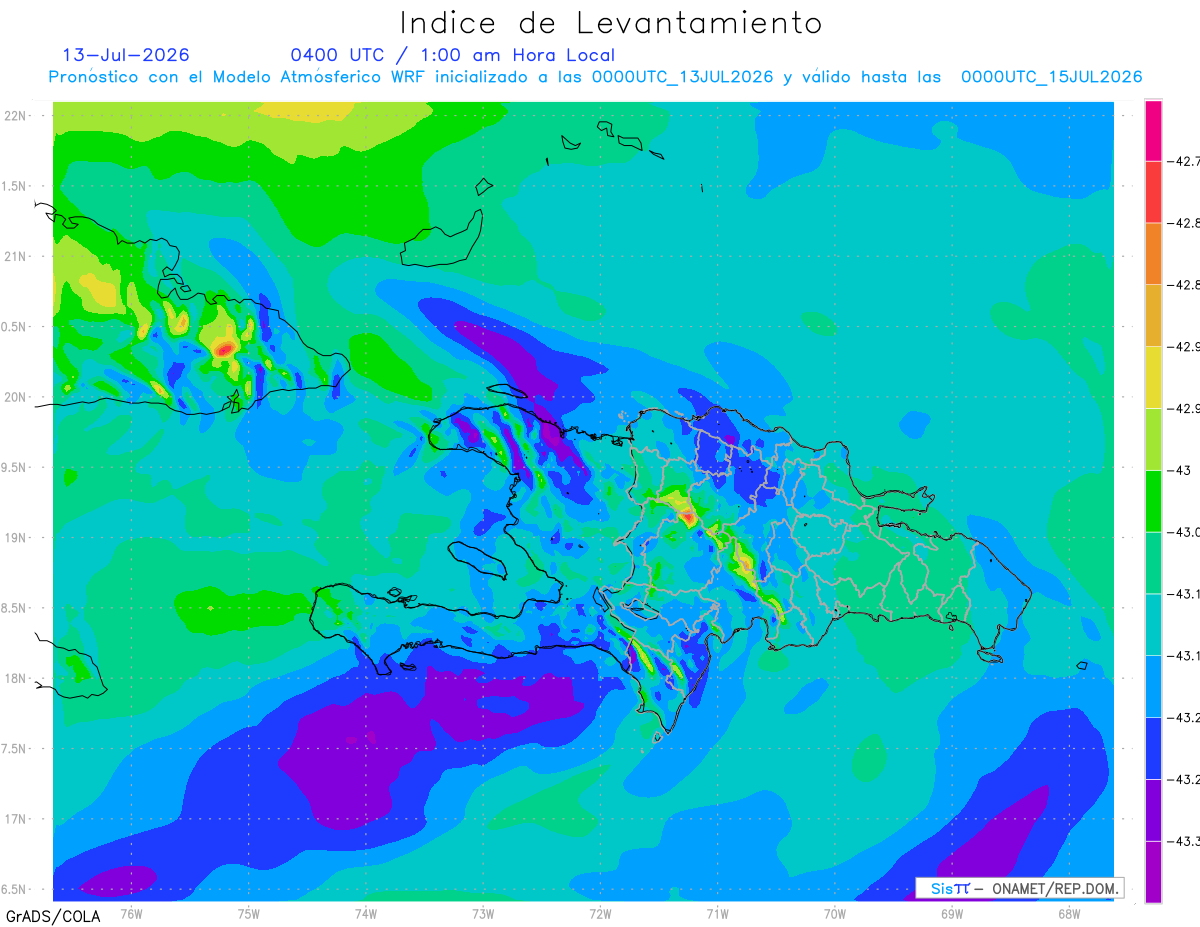Image resolution: width=1200 pixels, height=927 pixels.
Task: Select the date text '13-Jul-2026'
Action: (x=126, y=55)
